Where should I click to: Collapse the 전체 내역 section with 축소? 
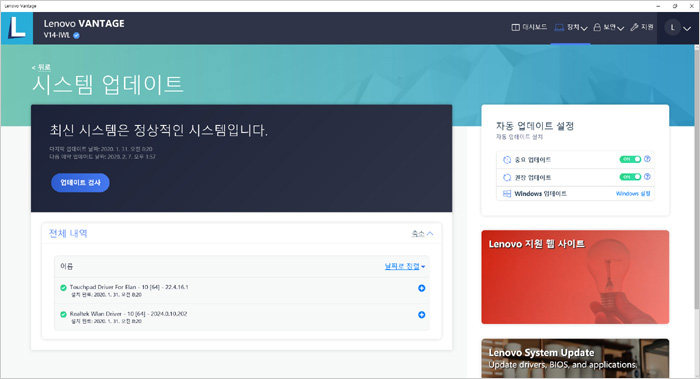pos(422,233)
